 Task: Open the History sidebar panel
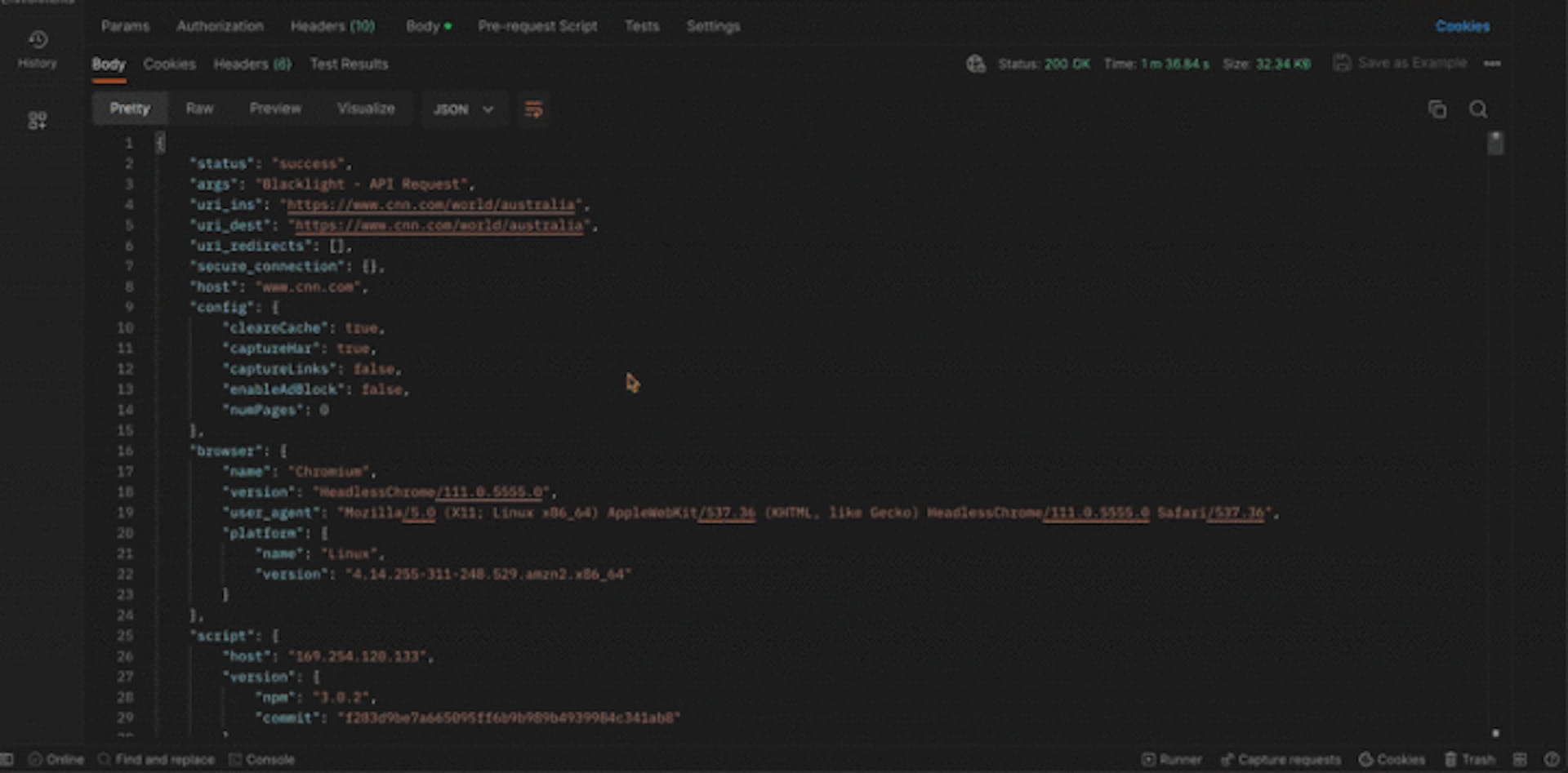(38, 49)
